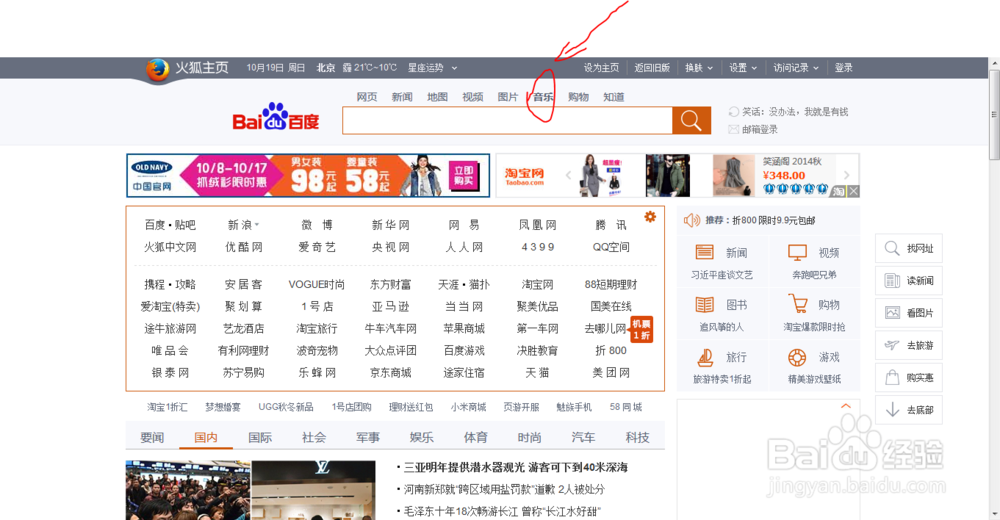
Task: Open the 优酷网 link
Action: coord(244,247)
